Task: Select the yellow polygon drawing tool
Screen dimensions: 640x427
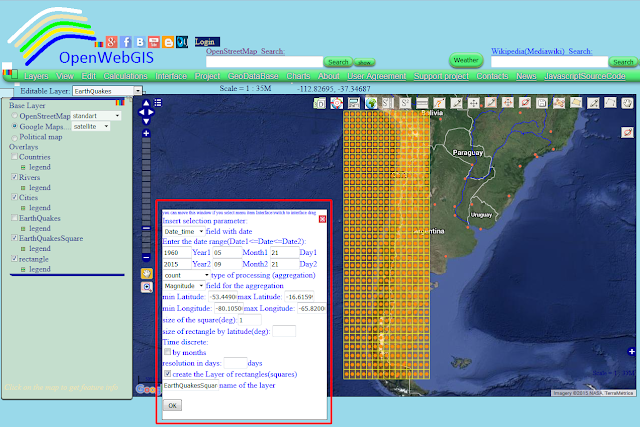Action: pos(576,103)
